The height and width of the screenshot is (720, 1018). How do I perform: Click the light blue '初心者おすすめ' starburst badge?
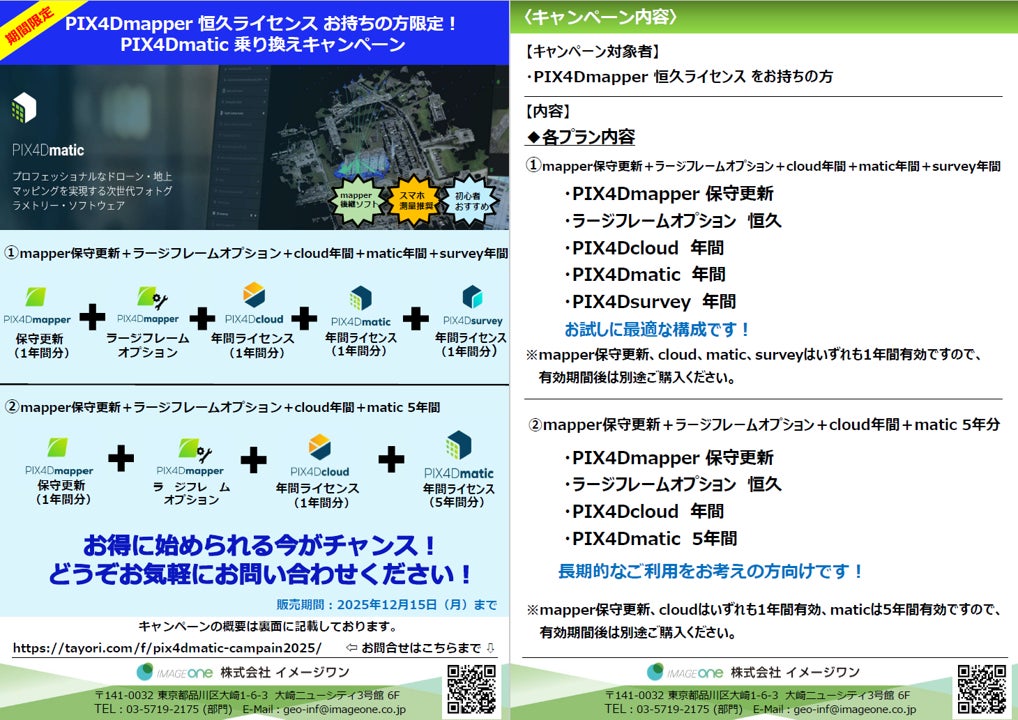tap(469, 200)
